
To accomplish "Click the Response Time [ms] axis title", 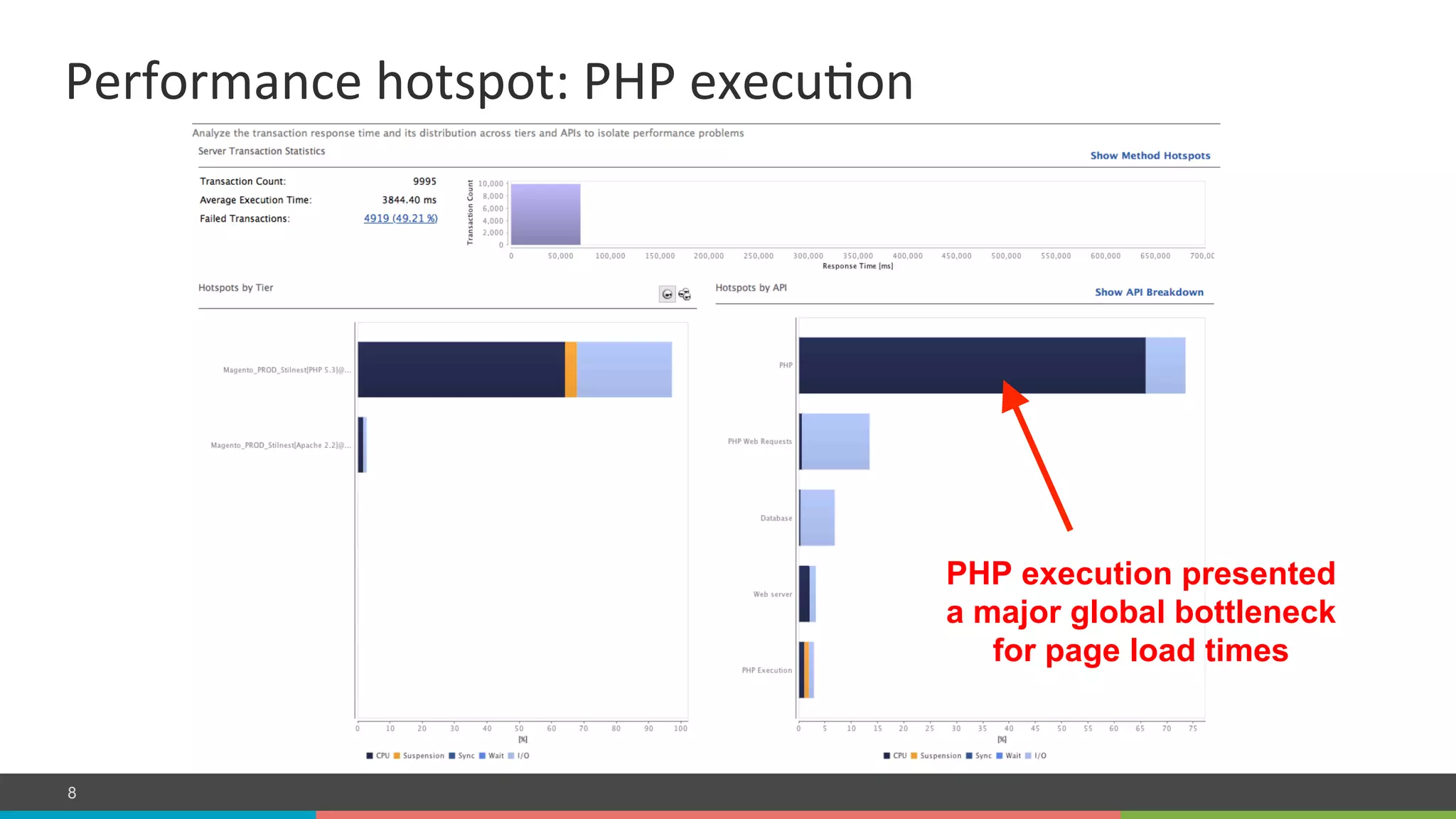I will point(857,266).
